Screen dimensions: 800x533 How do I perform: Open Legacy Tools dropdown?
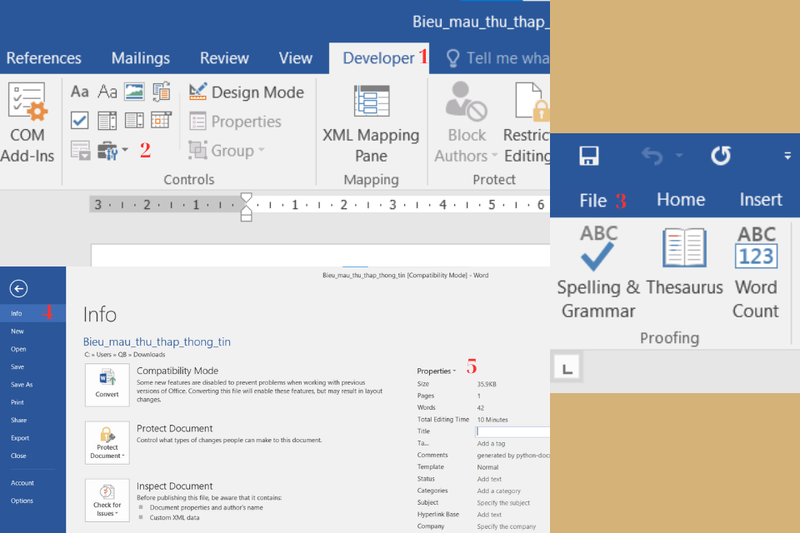113,150
